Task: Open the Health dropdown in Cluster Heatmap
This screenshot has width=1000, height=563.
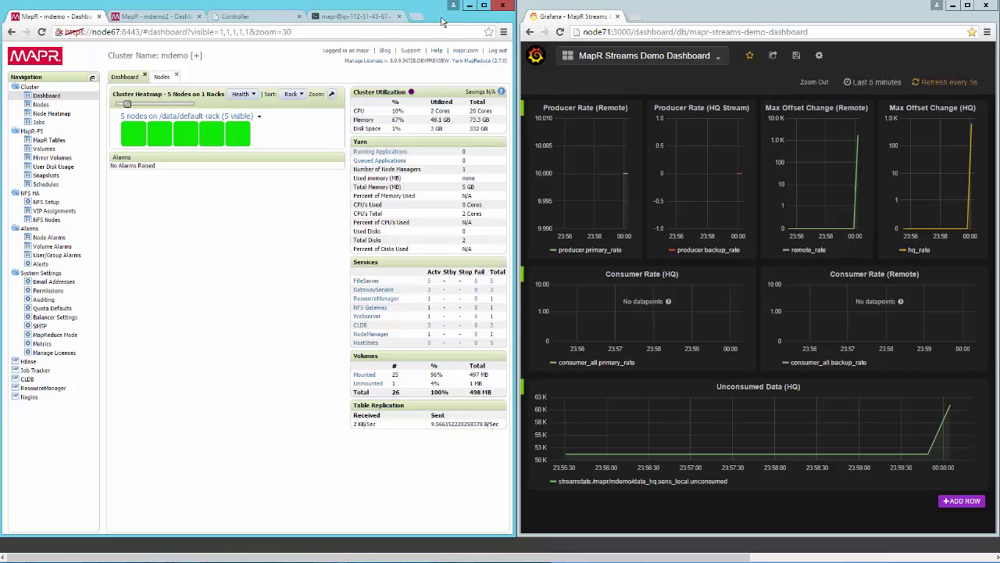Action: [243, 94]
